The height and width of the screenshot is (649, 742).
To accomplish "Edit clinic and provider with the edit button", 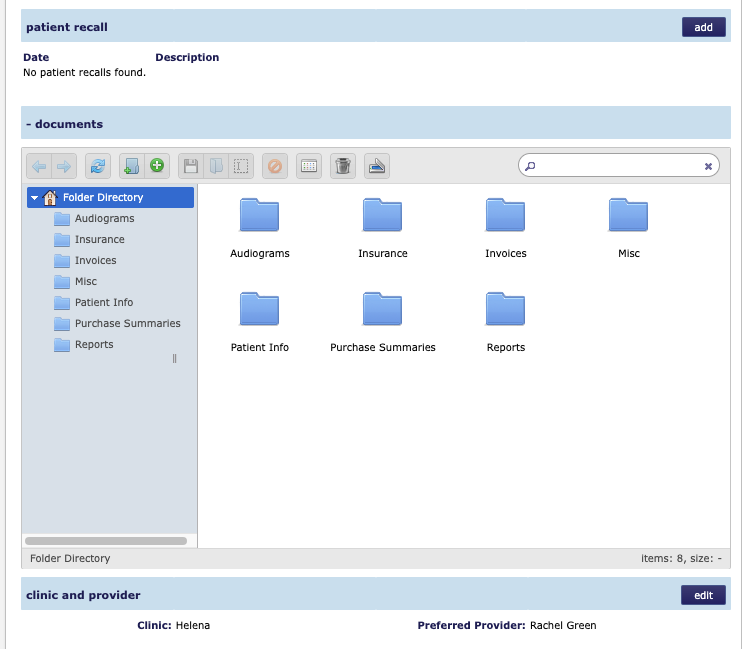I will pyautogui.click(x=703, y=595).
